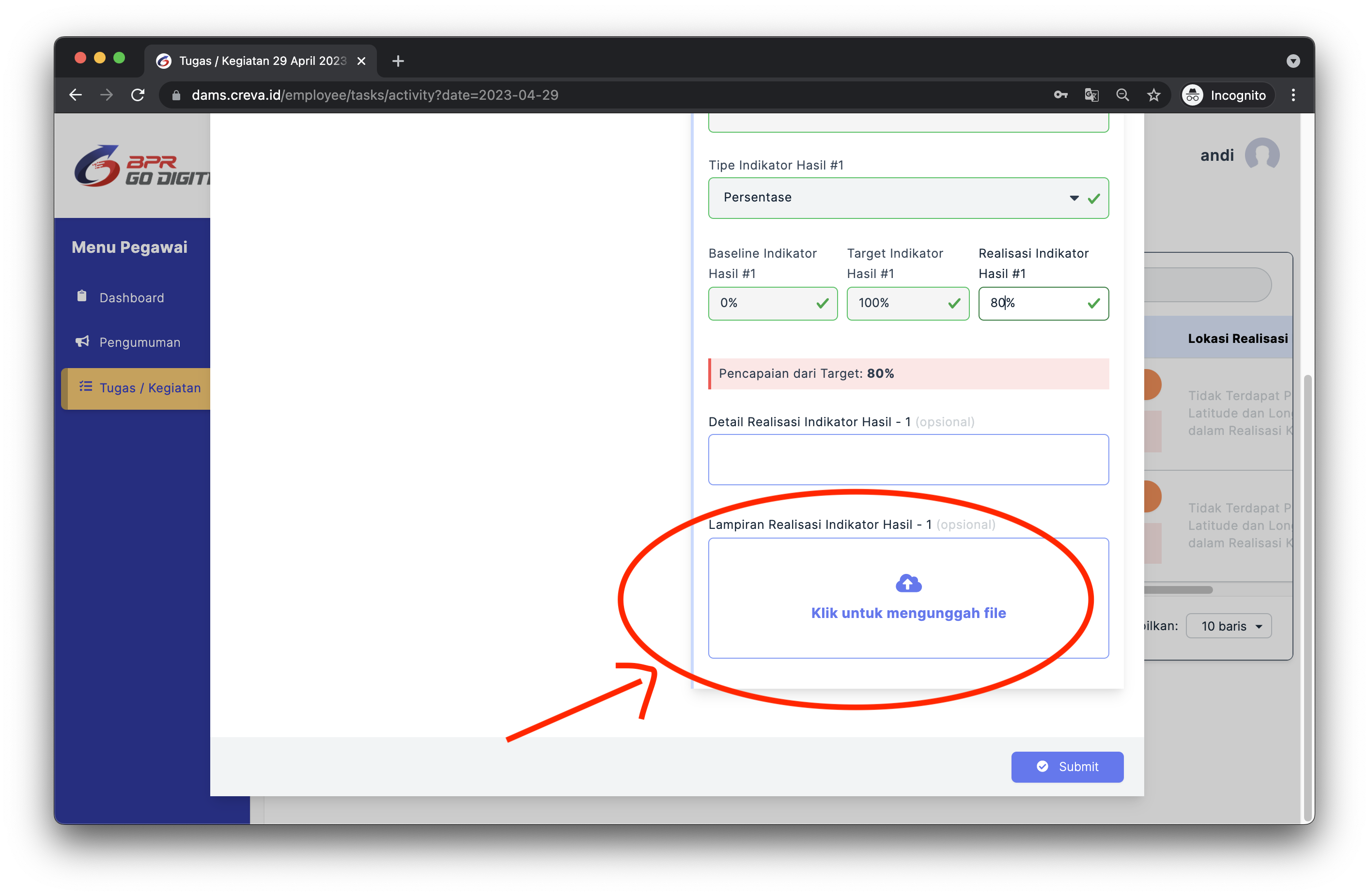Image resolution: width=1369 pixels, height=896 pixels.
Task: Click the site lock icon
Action: (176, 95)
